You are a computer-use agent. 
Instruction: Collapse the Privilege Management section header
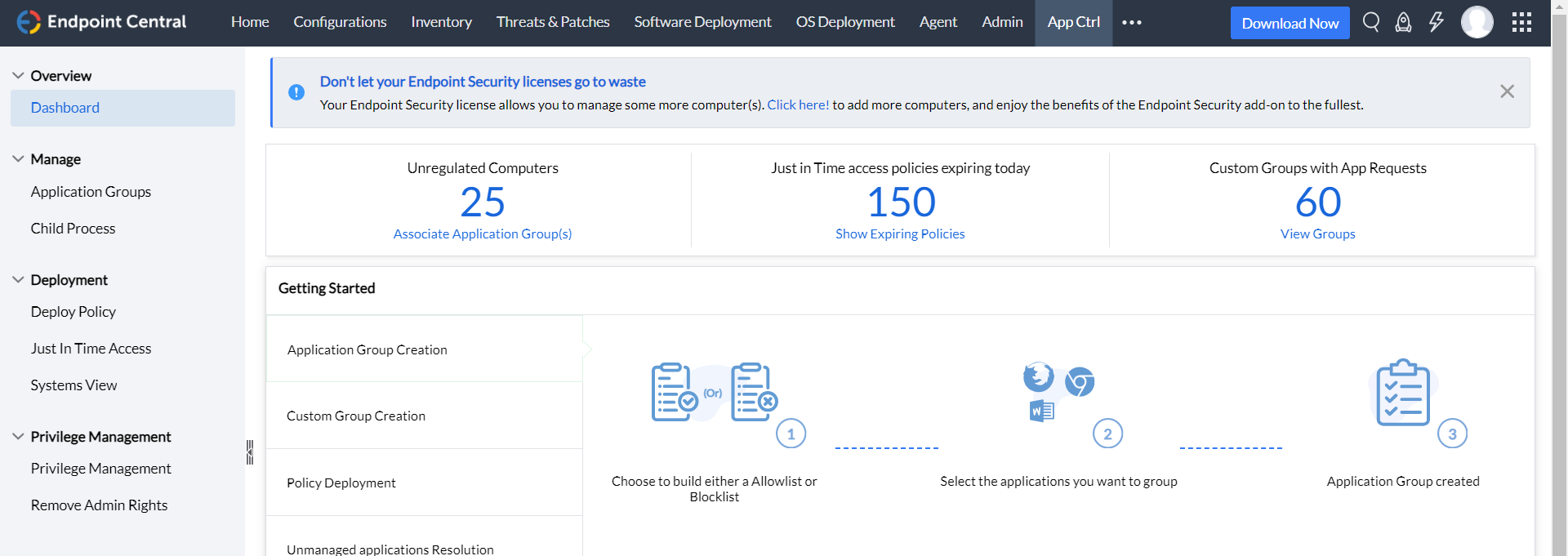(x=18, y=436)
